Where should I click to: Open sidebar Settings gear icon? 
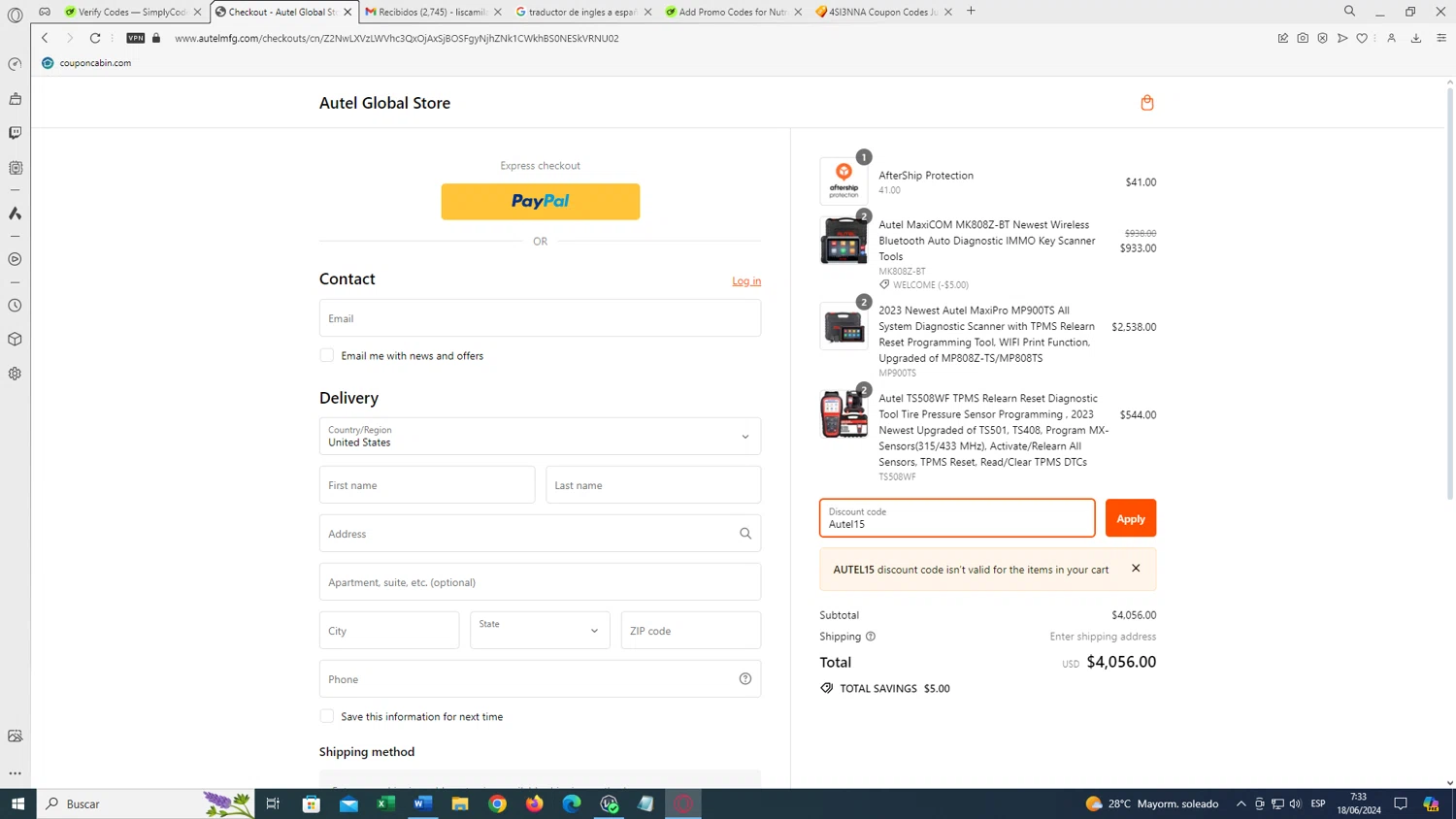[x=15, y=374]
